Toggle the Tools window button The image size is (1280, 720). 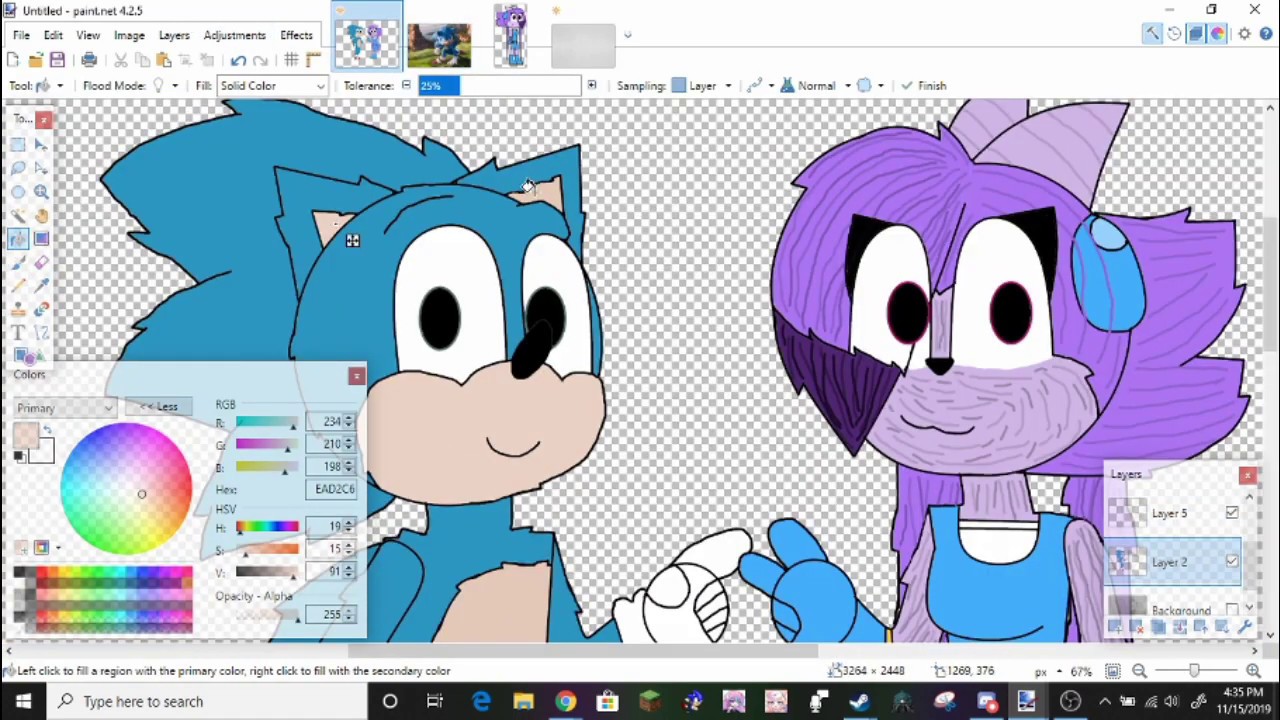point(1152,34)
